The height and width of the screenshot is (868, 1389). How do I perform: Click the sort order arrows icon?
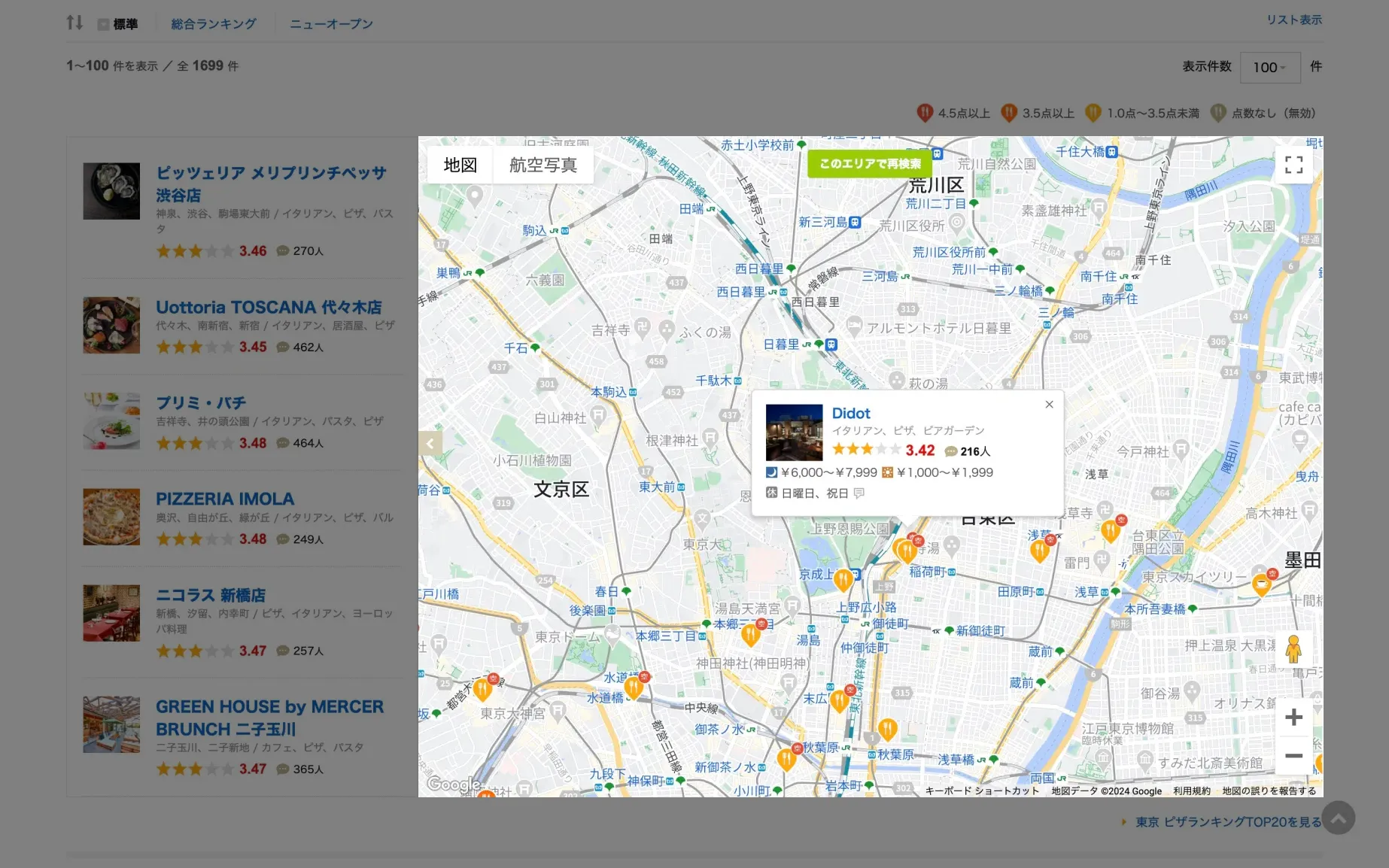pyautogui.click(x=74, y=23)
